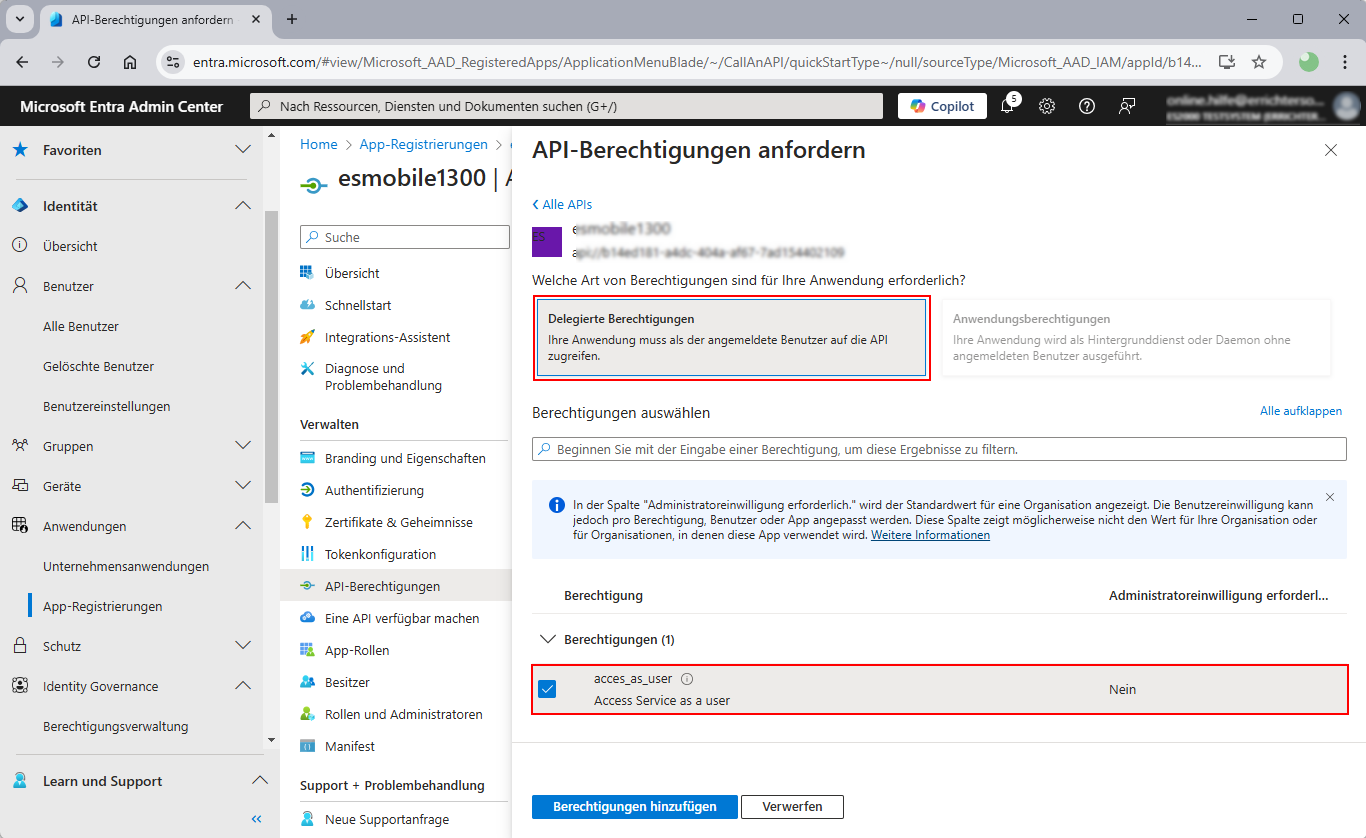This screenshot has height=838, width=1366.
Task: Uncheck the acces_as_user permission checkbox
Action: [547, 689]
